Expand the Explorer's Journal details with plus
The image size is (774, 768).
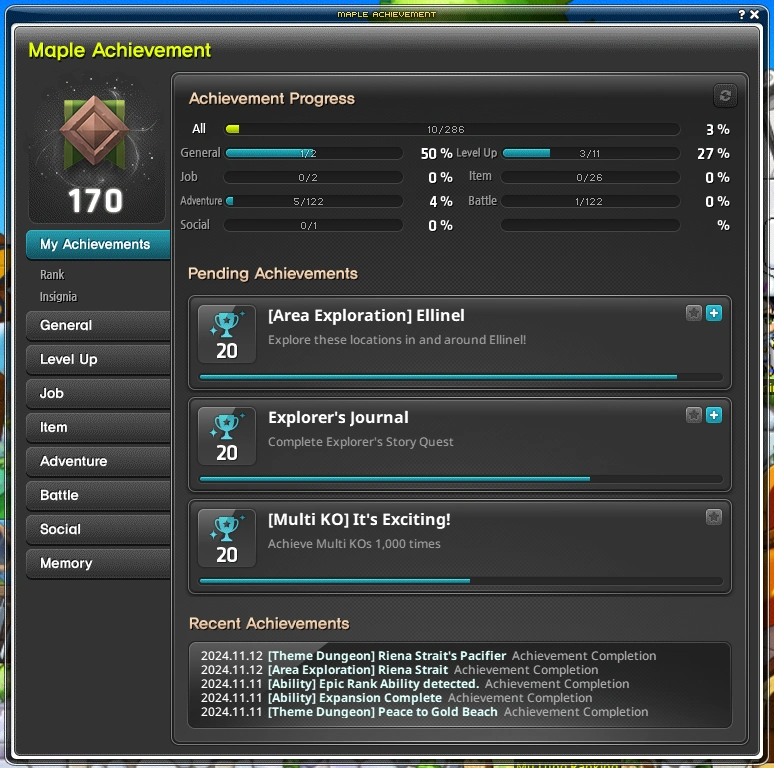[713, 415]
